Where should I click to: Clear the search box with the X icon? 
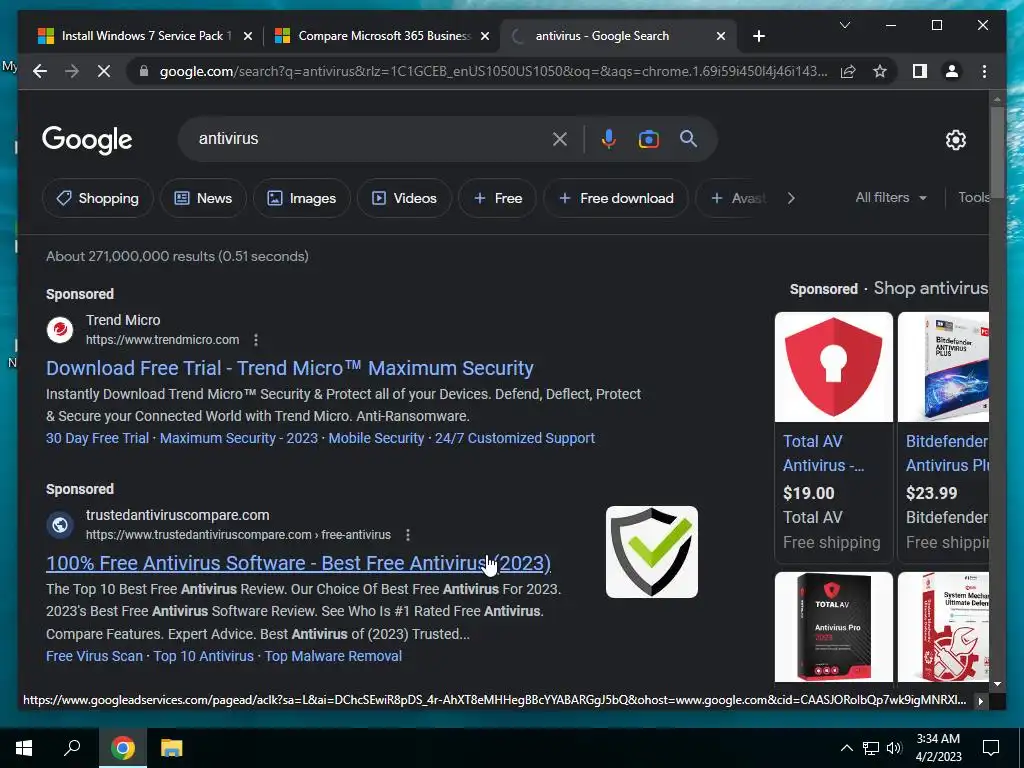point(560,139)
